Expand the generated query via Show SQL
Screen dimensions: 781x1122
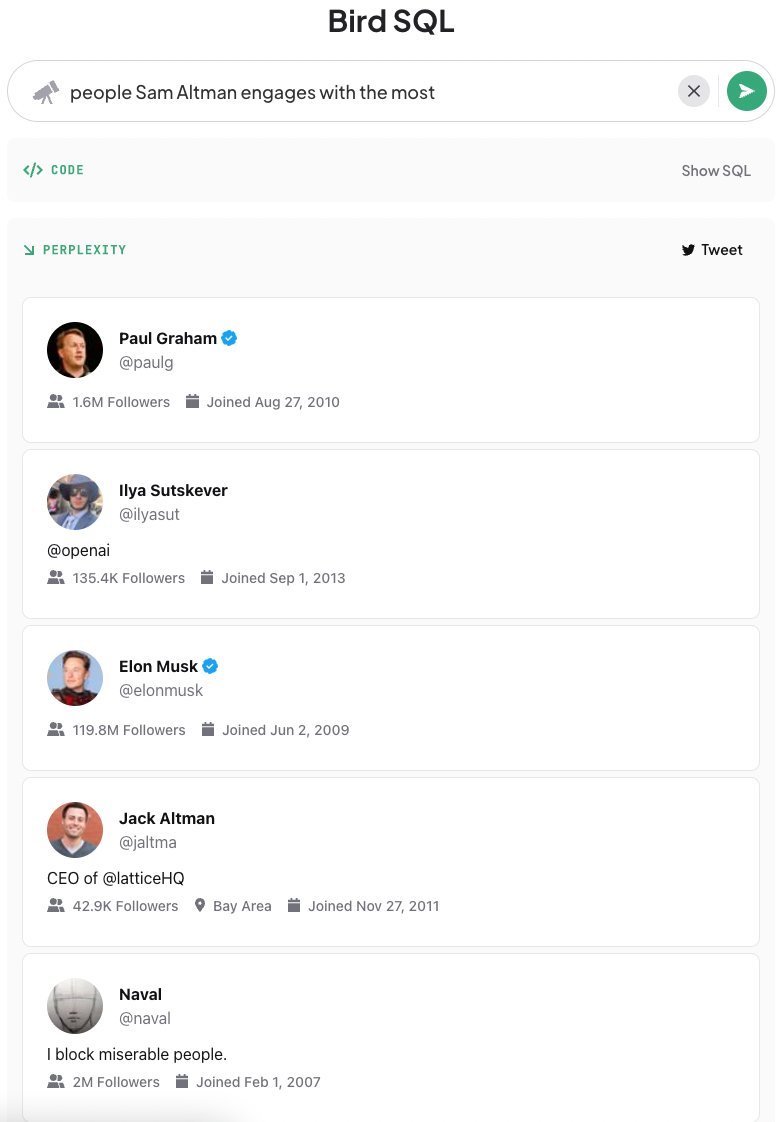click(x=716, y=171)
